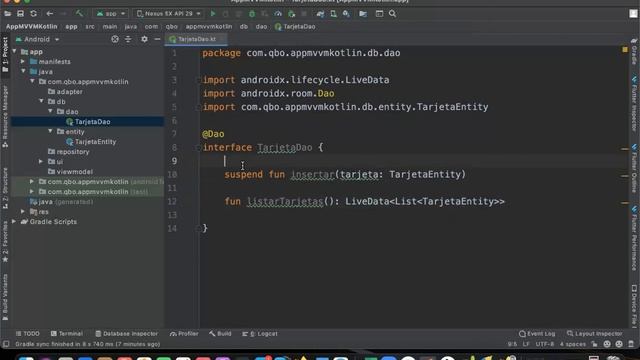Screen dimensions: 640x360
Task: Open the Profiler tool window tab
Action: 184,333
